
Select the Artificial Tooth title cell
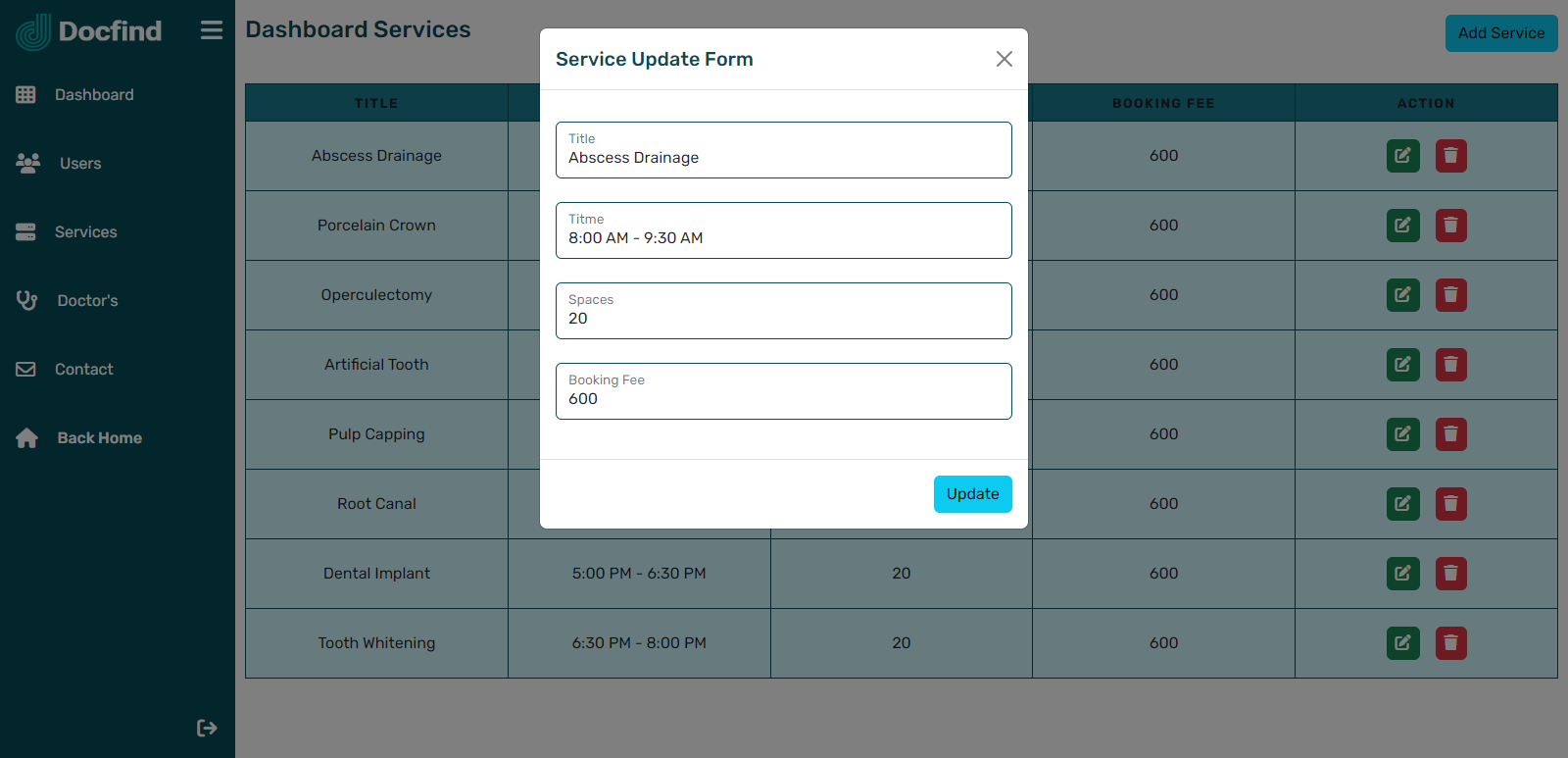point(376,365)
